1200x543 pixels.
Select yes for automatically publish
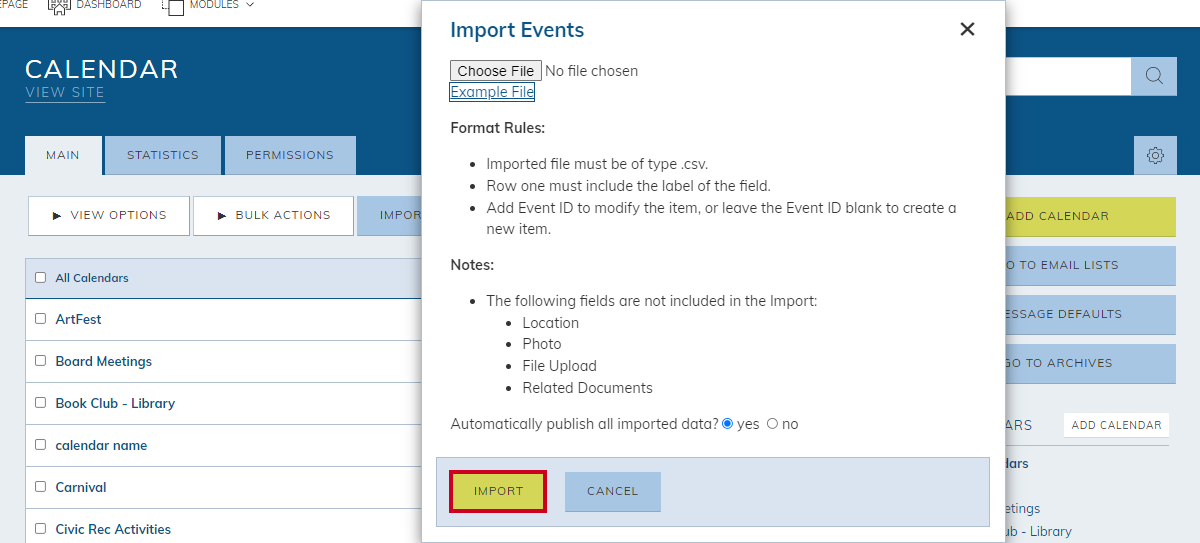pos(727,424)
